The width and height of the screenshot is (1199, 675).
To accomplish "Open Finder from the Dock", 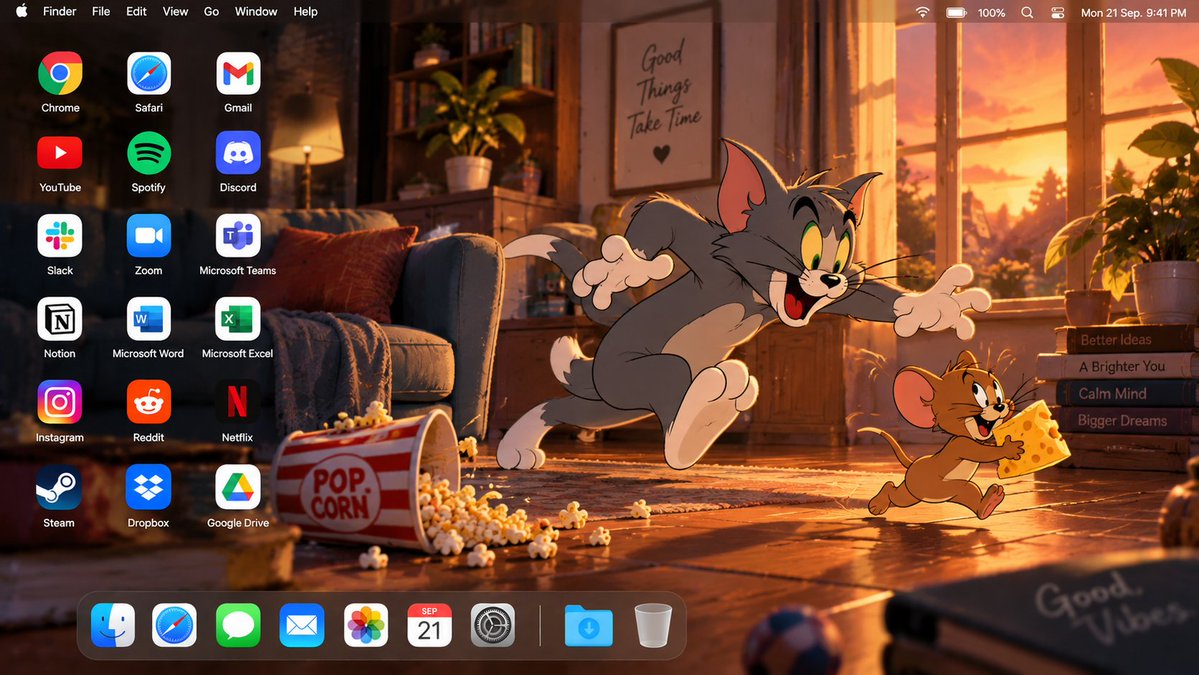I will click(x=112, y=625).
